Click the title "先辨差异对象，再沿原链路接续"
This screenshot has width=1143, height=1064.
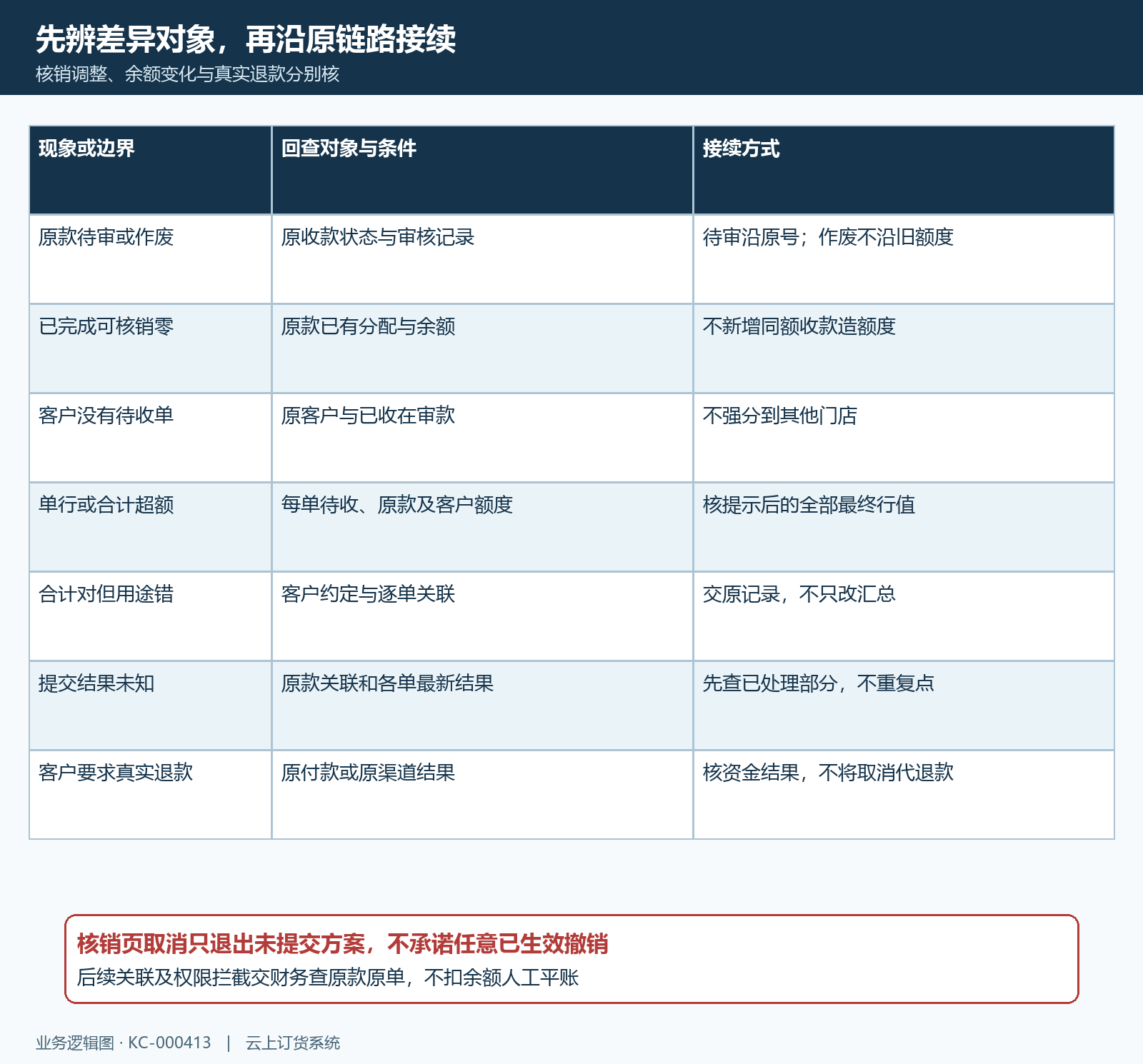coord(246,39)
